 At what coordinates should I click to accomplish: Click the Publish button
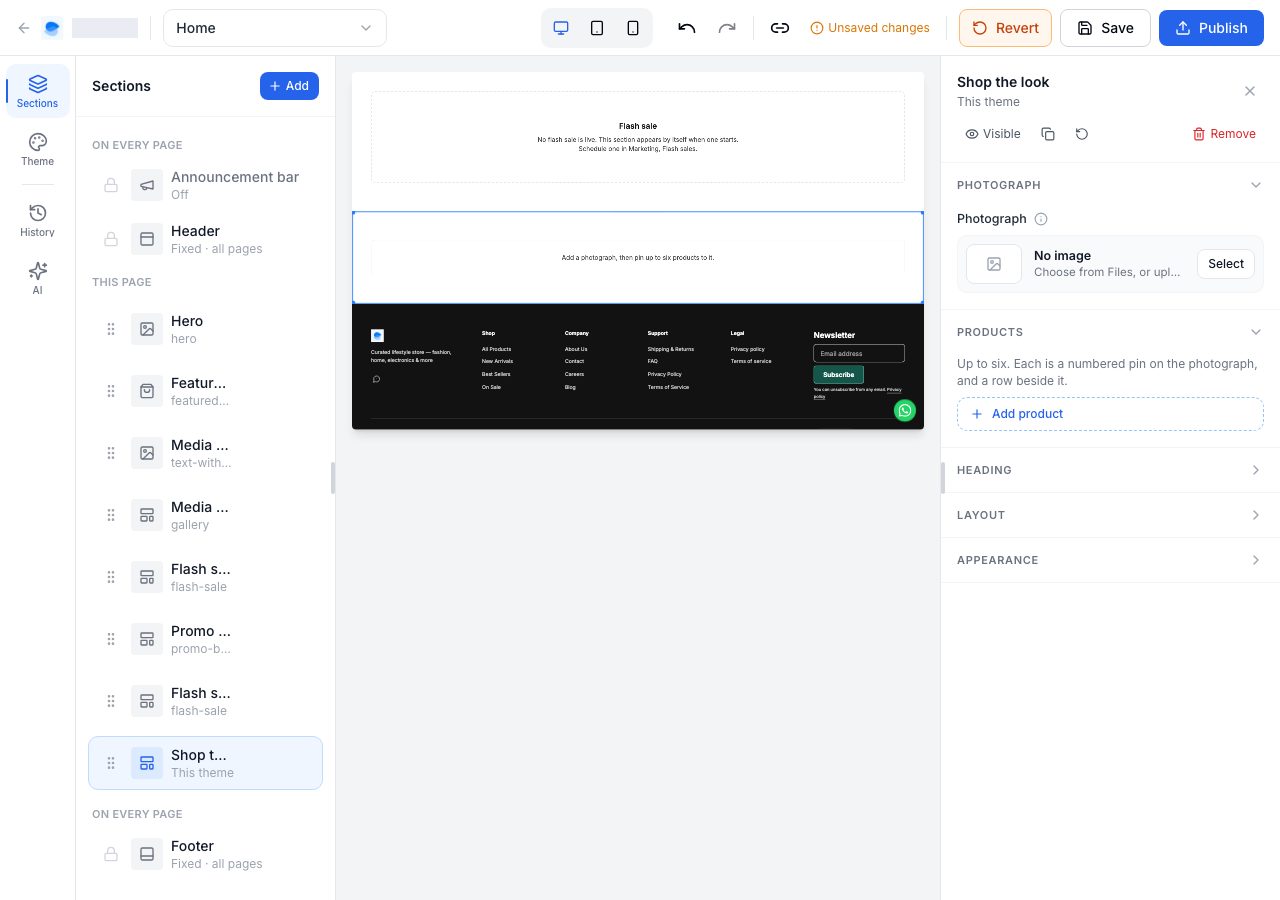point(1211,28)
